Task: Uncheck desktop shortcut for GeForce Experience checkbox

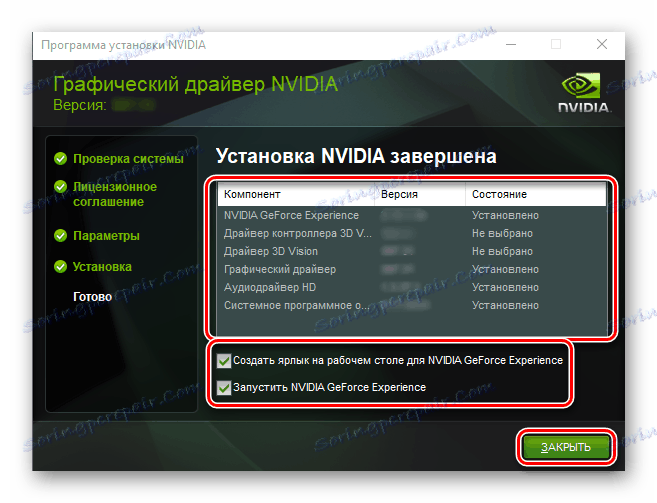Action: click(224, 360)
